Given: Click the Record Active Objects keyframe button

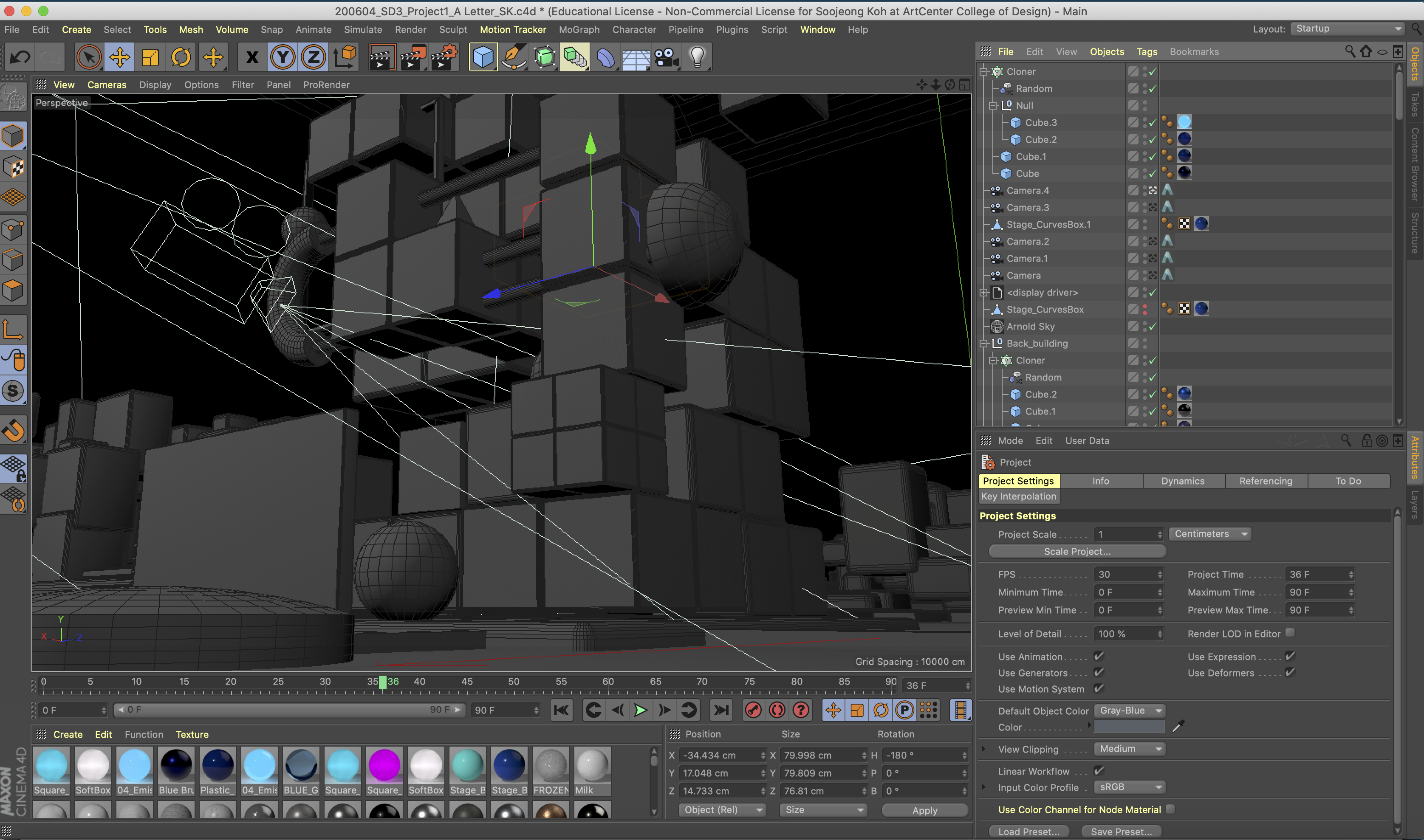Looking at the screenshot, I should [753, 710].
